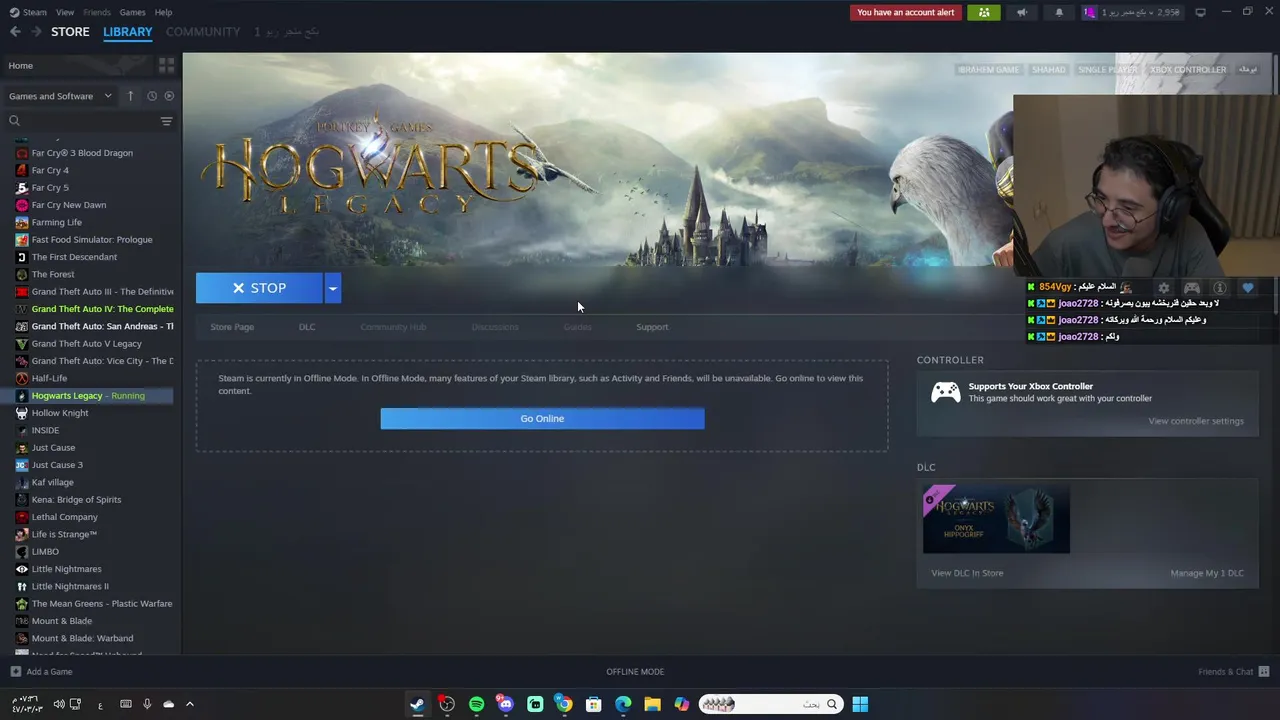Open Spotify from the taskbar

[476, 704]
